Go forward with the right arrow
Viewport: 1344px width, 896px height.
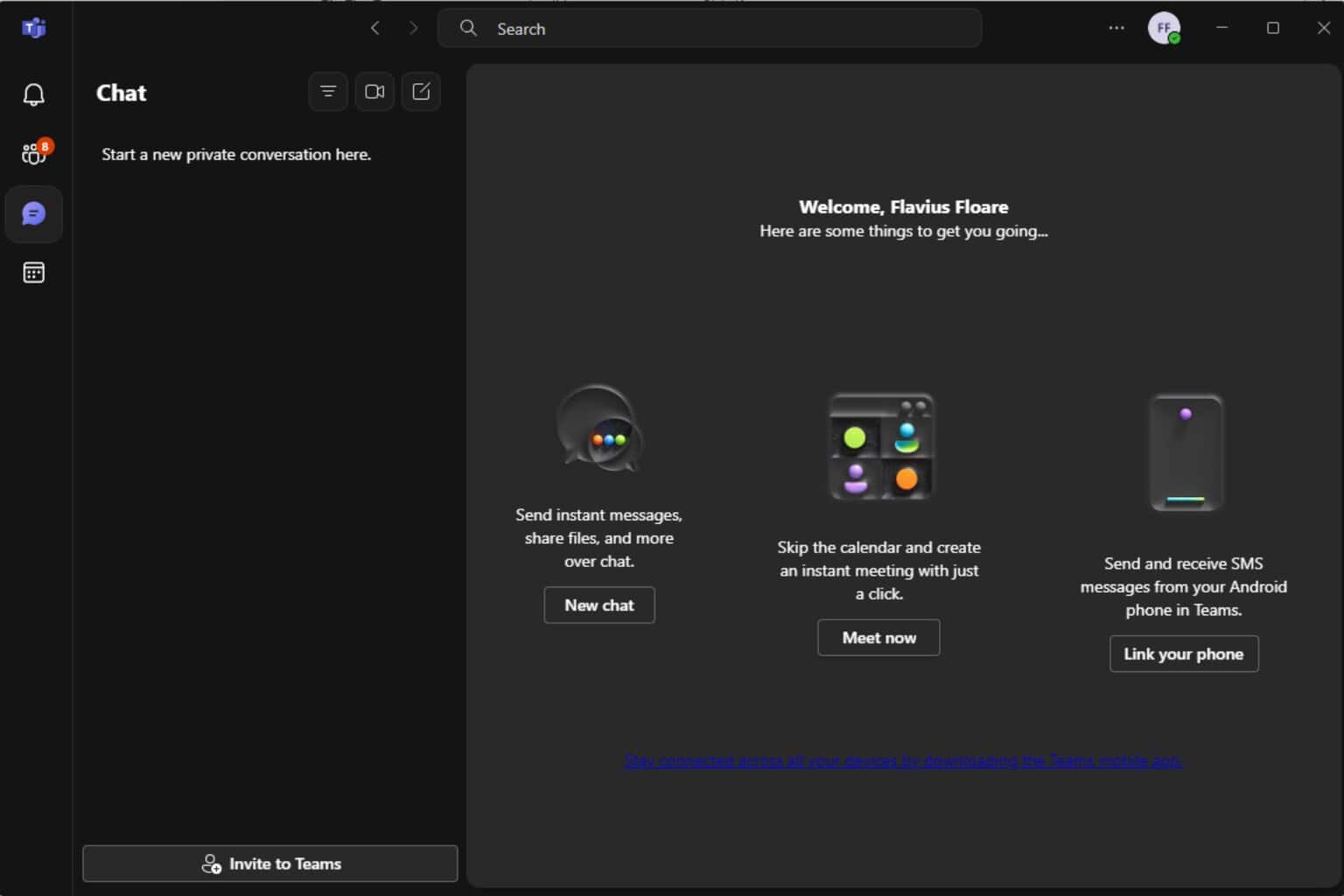[414, 28]
